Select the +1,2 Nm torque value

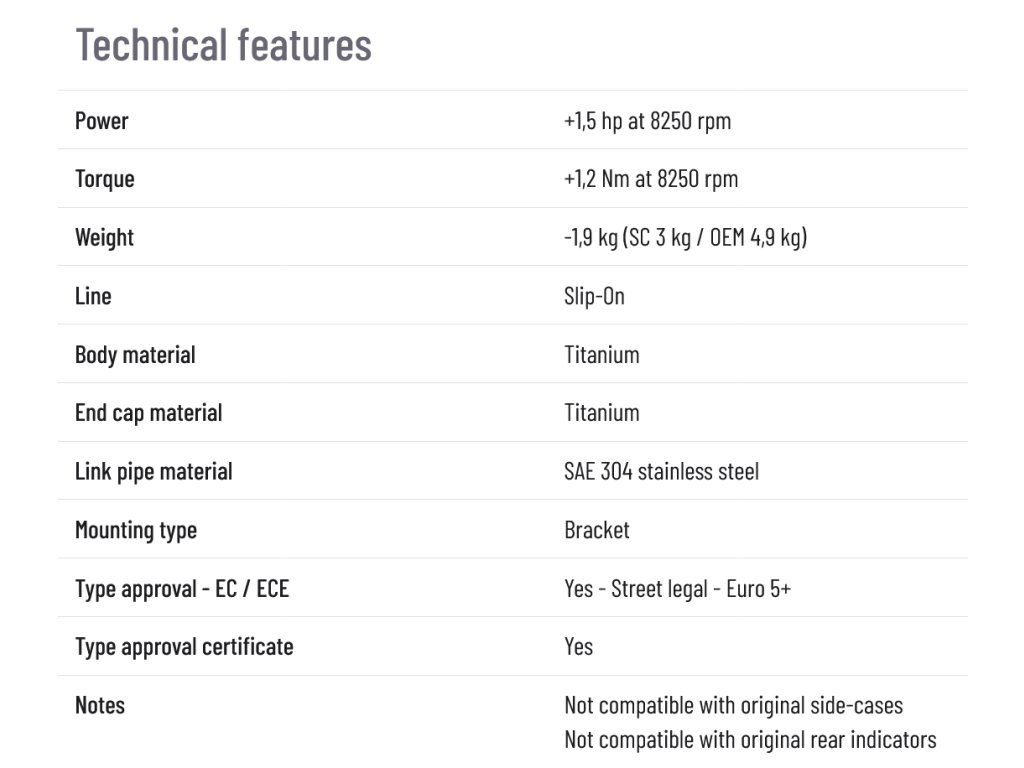click(651, 179)
